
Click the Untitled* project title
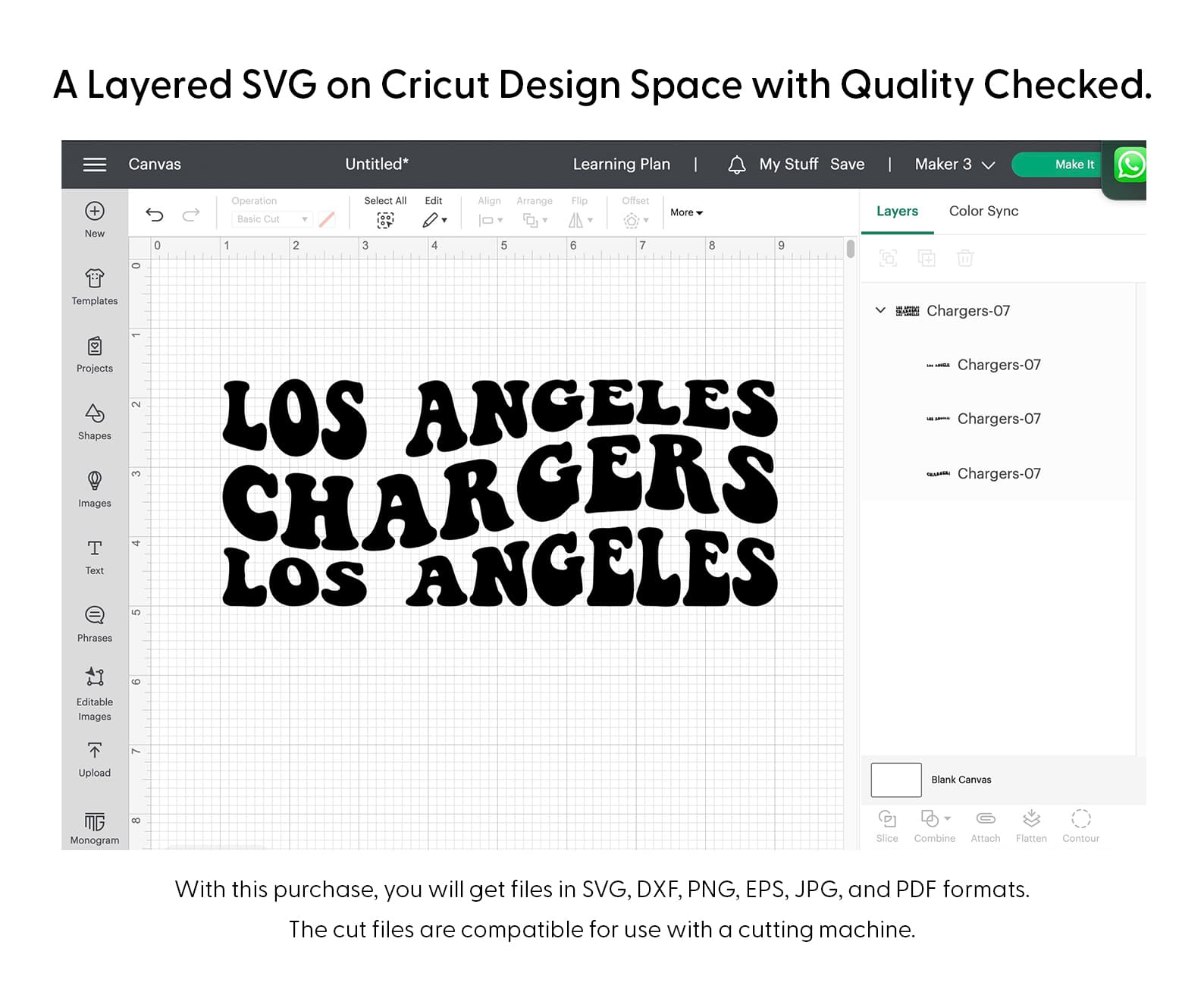tap(377, 165)
